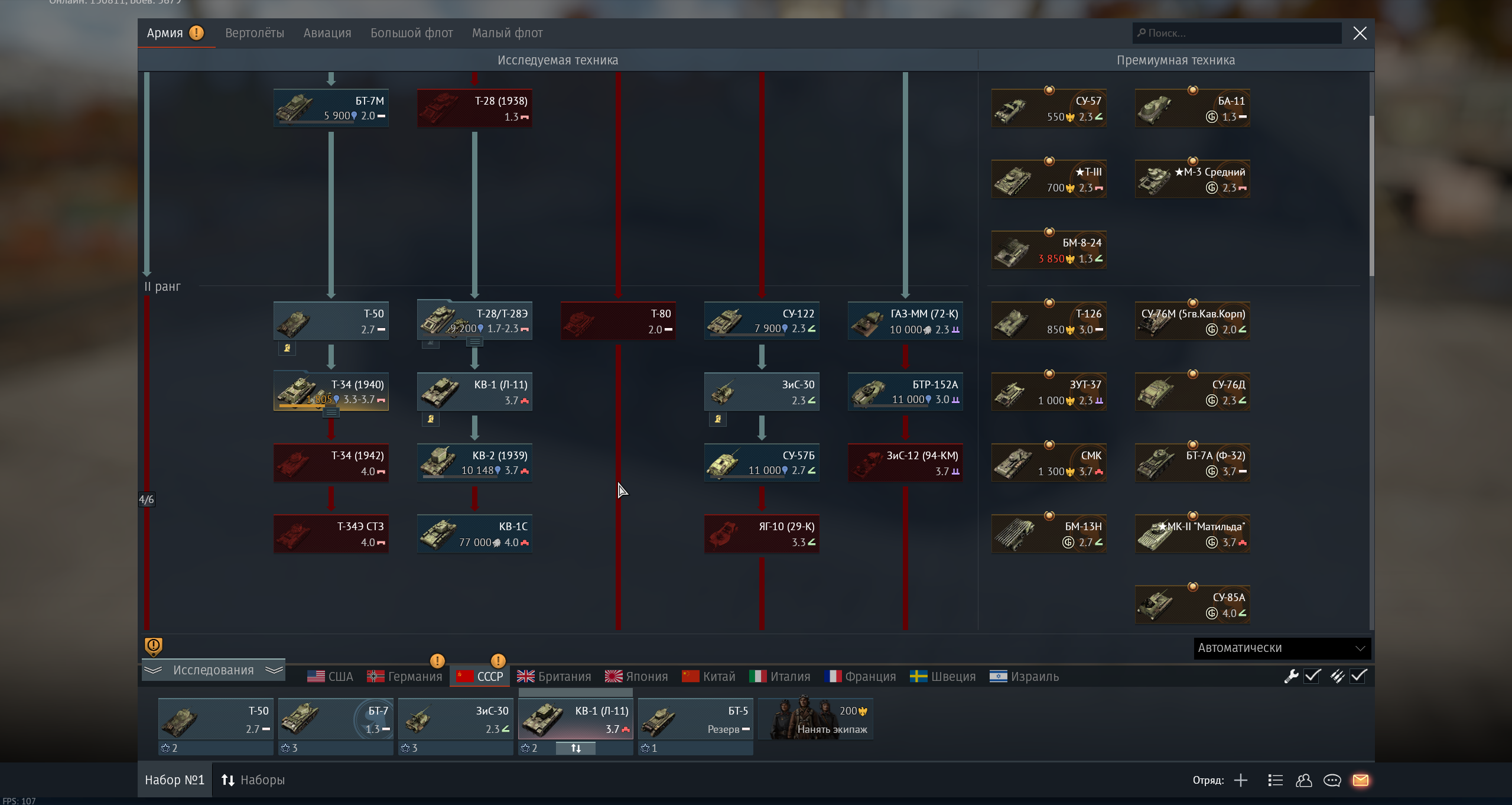Add squad member with plus icon
This screenshot has height=805, width=1512.
pos(1241,780)
